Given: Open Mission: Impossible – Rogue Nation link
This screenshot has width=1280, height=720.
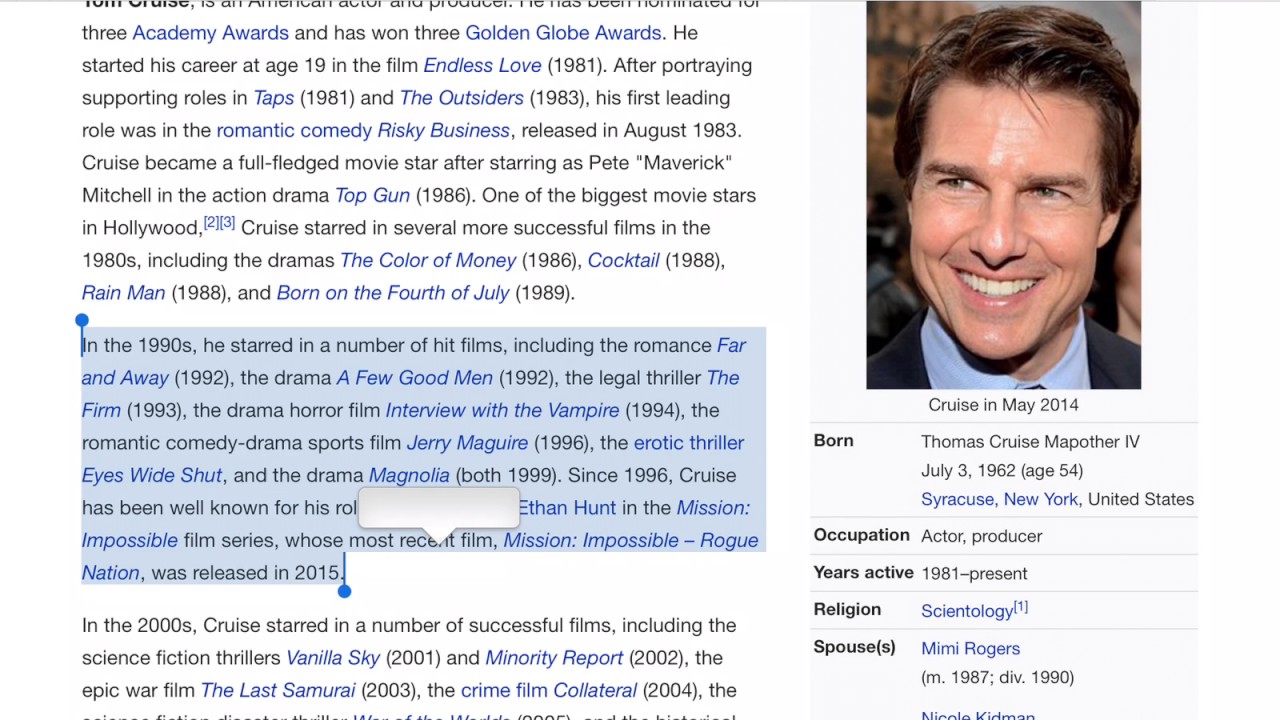Looking at the screenshot, I should [x=630, y=541].
